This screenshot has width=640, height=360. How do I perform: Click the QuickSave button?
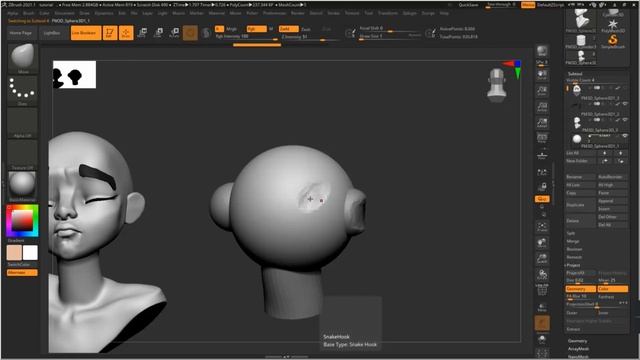click(468, 5)
